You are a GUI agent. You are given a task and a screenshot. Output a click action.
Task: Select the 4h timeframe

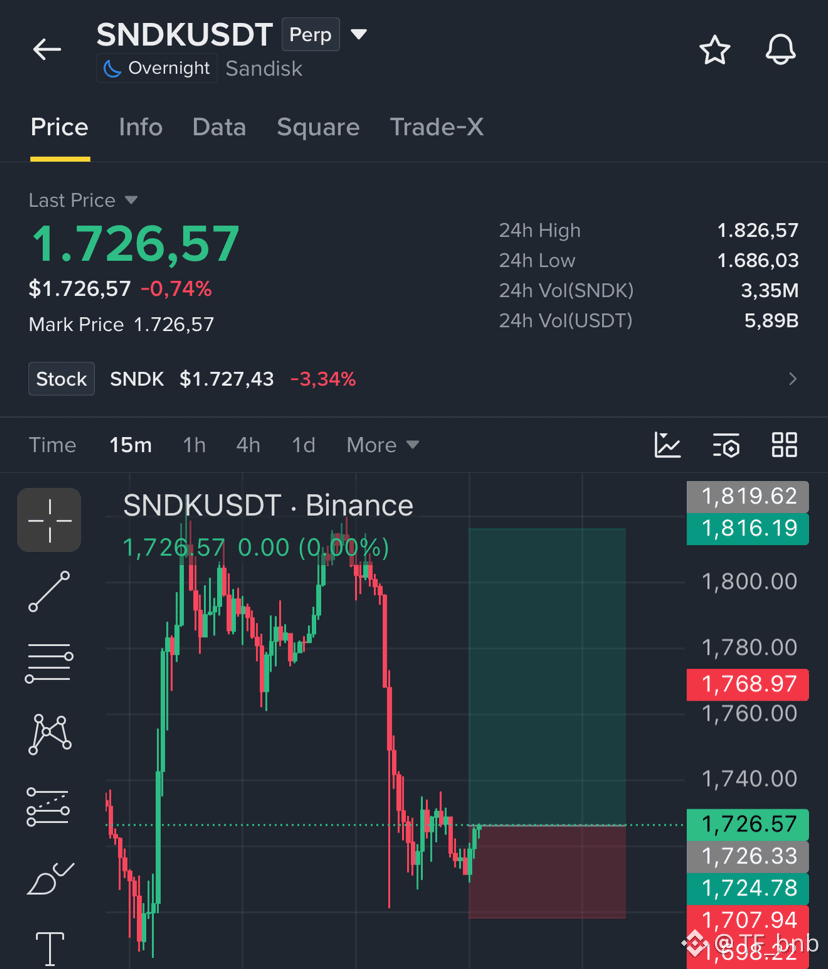pos(248,445)
